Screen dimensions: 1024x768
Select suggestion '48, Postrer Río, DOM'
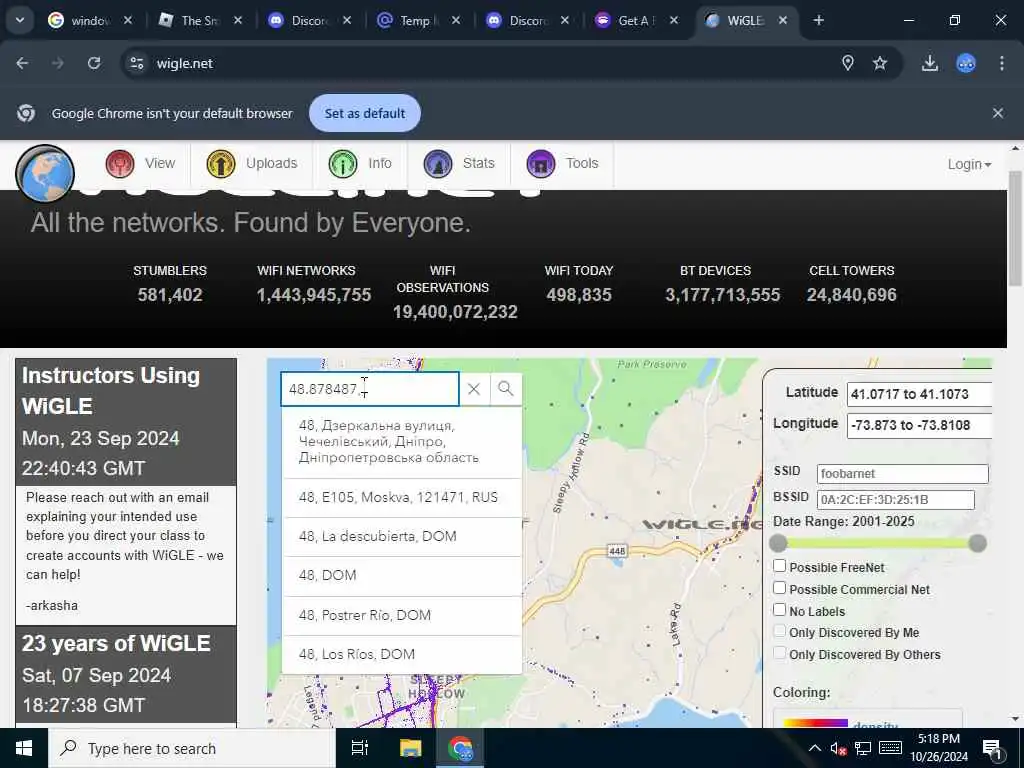click(x=402, y=615)
